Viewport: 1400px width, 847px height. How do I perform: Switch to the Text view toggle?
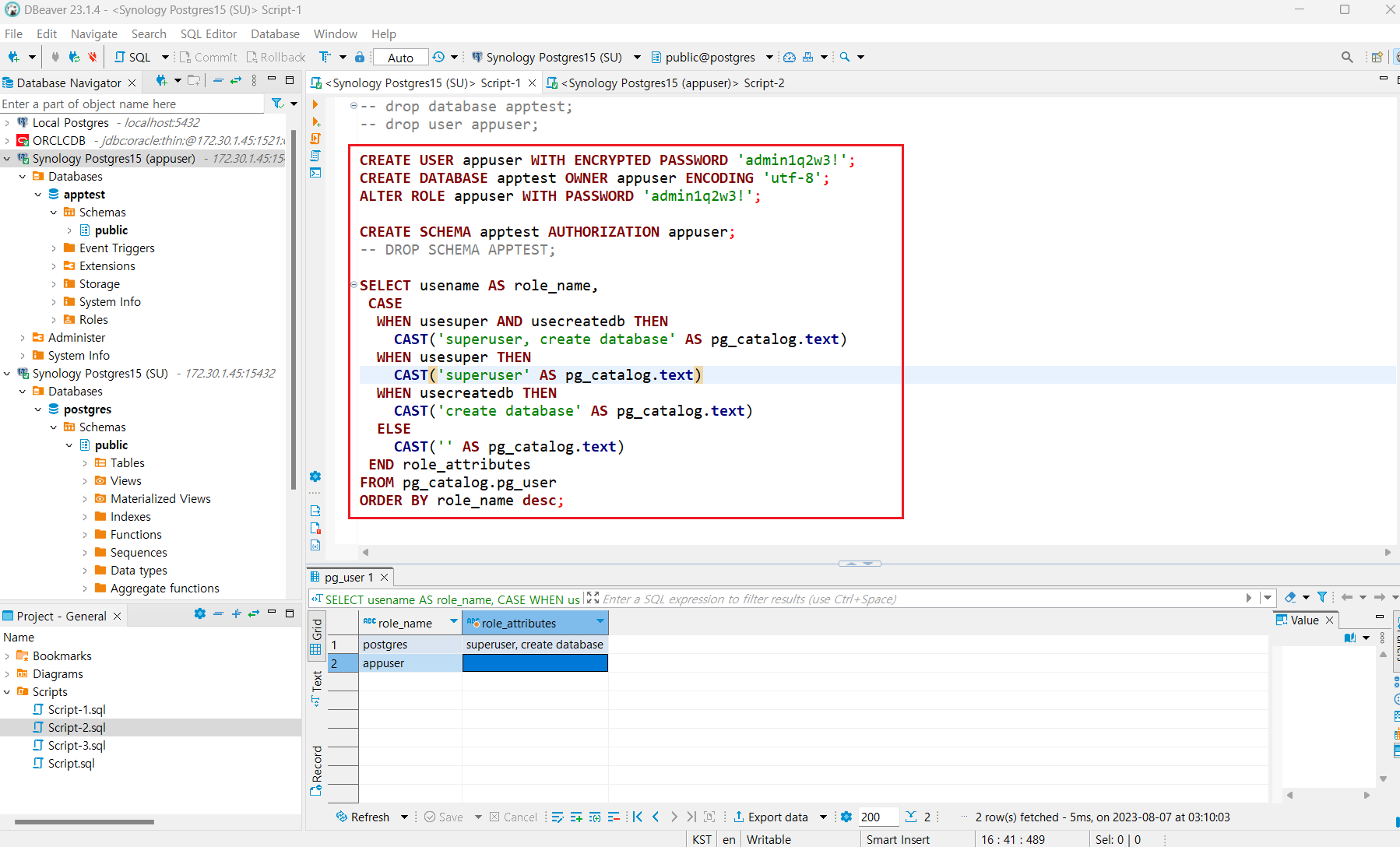tap(316, 687)
